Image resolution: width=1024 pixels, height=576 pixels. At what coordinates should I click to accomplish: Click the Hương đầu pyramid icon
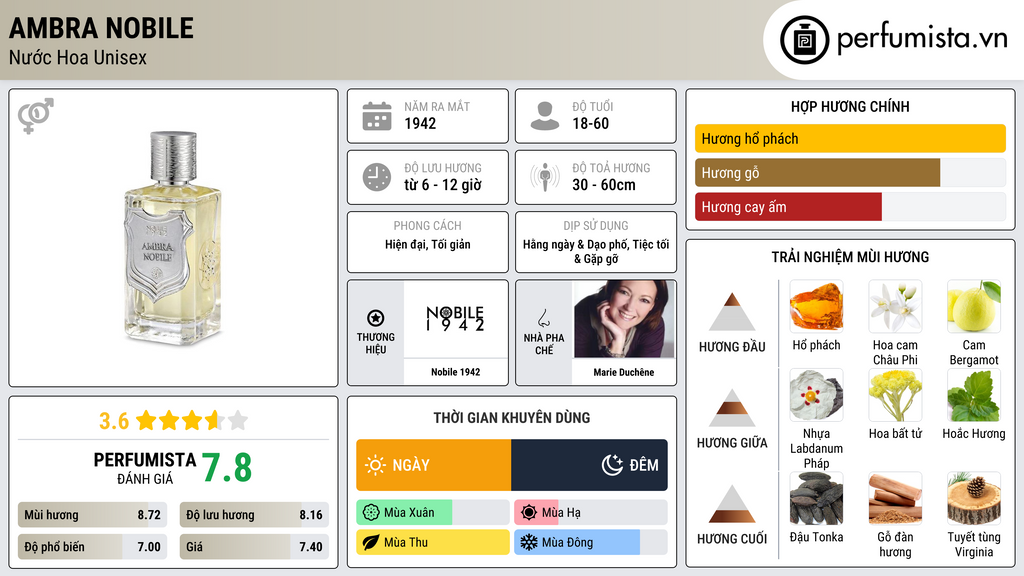pos(732,312)
